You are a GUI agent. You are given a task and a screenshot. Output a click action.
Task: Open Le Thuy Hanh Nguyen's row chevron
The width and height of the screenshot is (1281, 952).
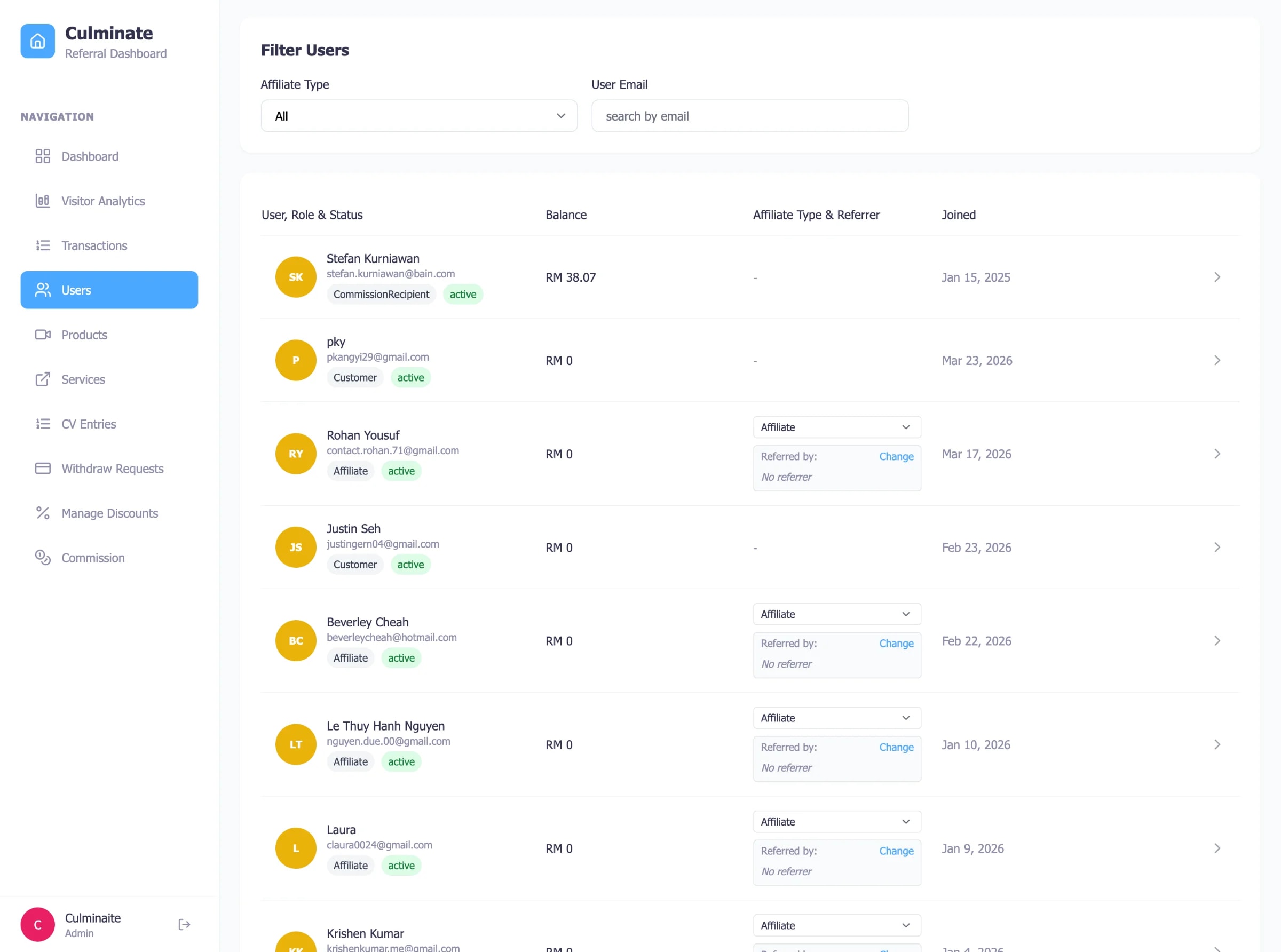1217,744
